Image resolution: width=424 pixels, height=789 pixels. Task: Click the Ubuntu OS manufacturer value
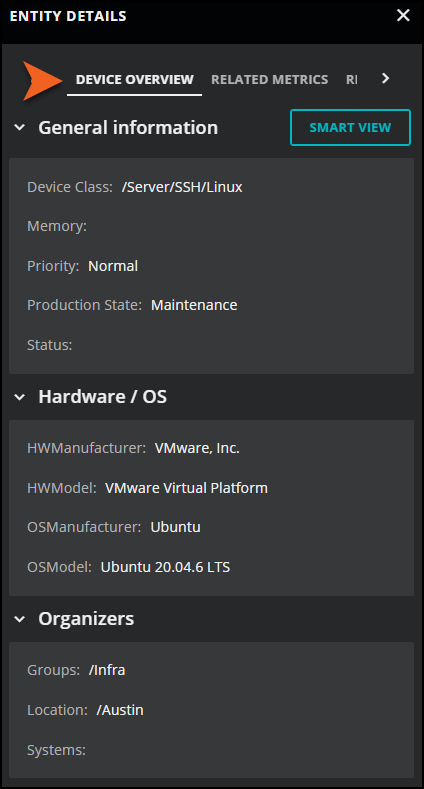tap(176, 527)
